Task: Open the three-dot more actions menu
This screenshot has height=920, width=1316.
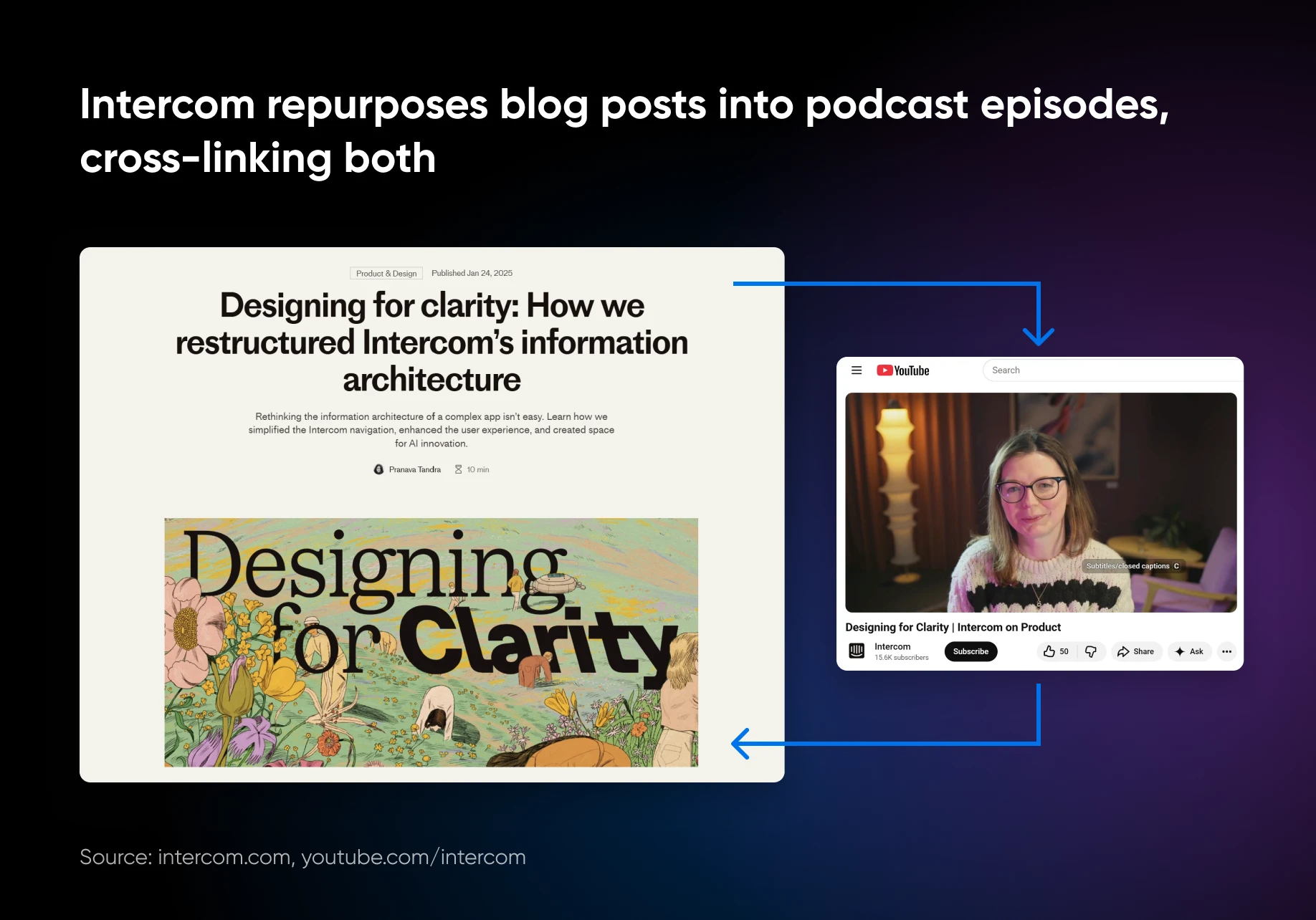Action: [1226, 651]
